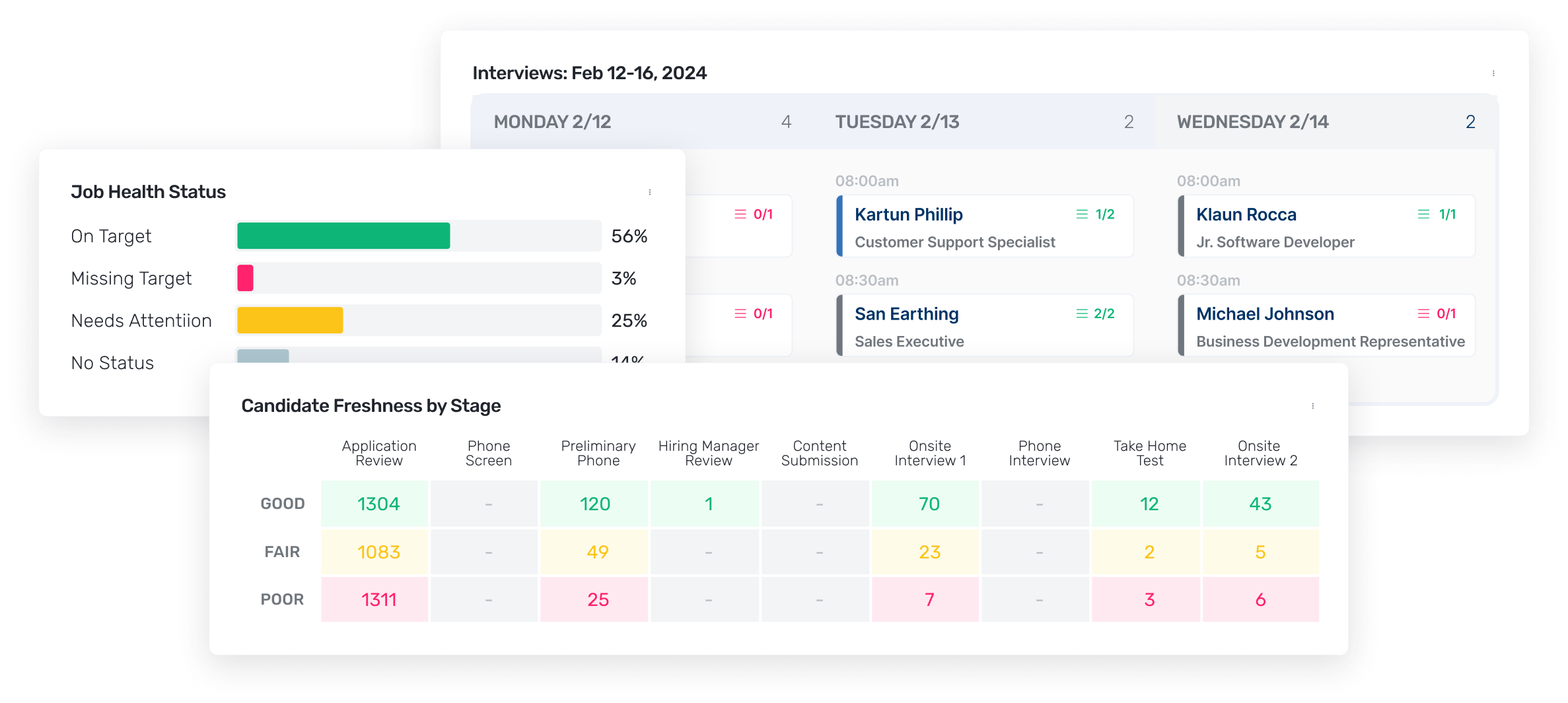Screen dimensions: 1568x703
Task: Click the red scorecard icon on Monday's first card
Action: [x=740, y=215]
